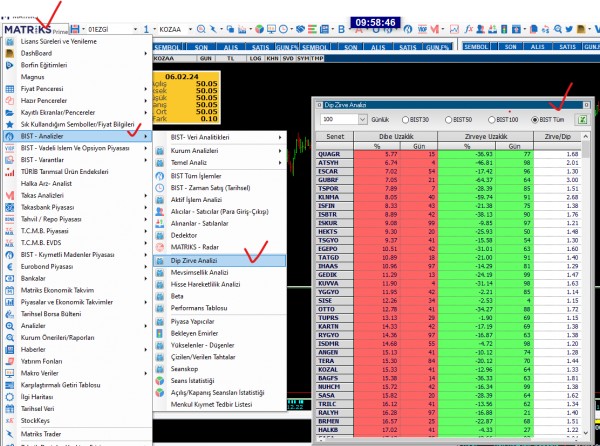Viewport: 600px width, 446px height.
Task: Click the TMP button on chart bar
Action: tap(317, 59)
